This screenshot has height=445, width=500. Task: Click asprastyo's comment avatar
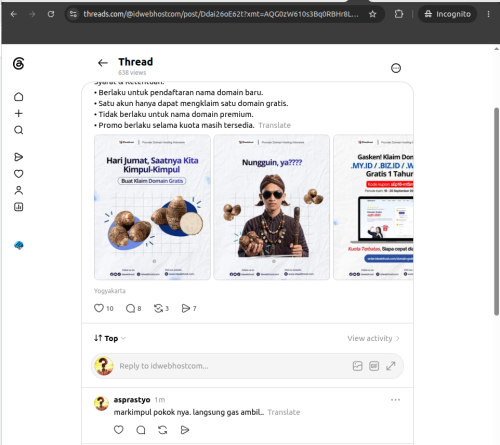(101, 403)
